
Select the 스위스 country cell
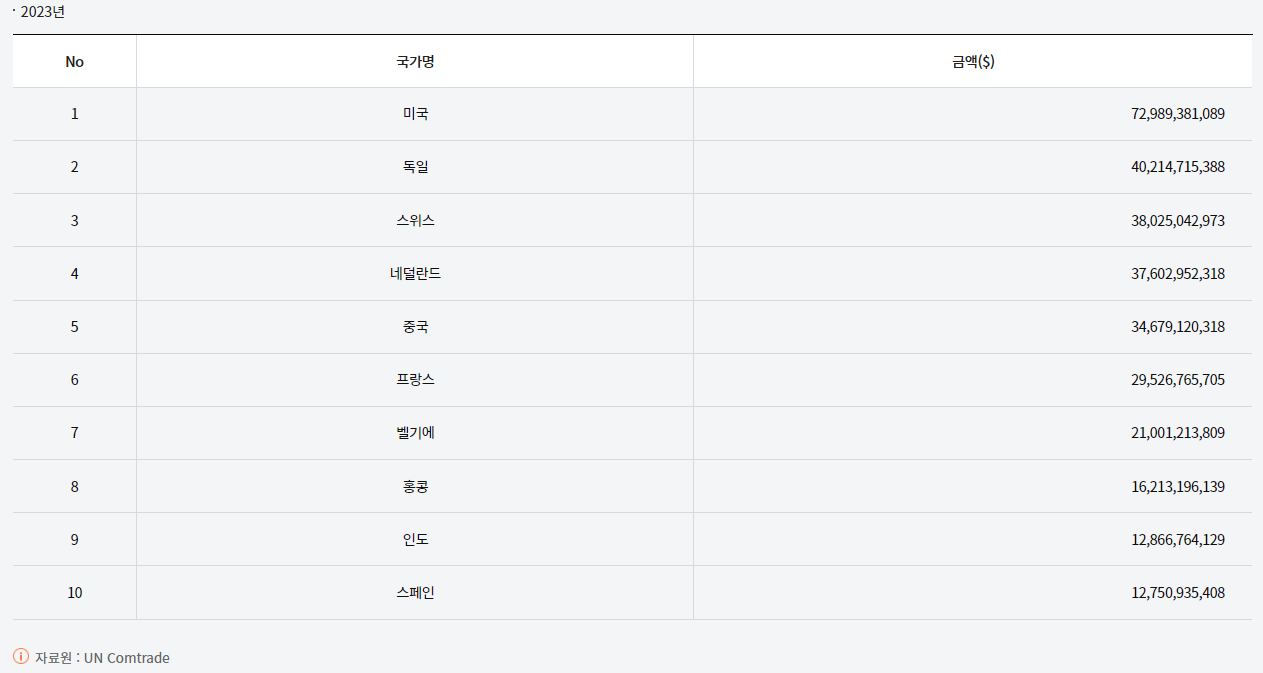click(x=415, y=220)
